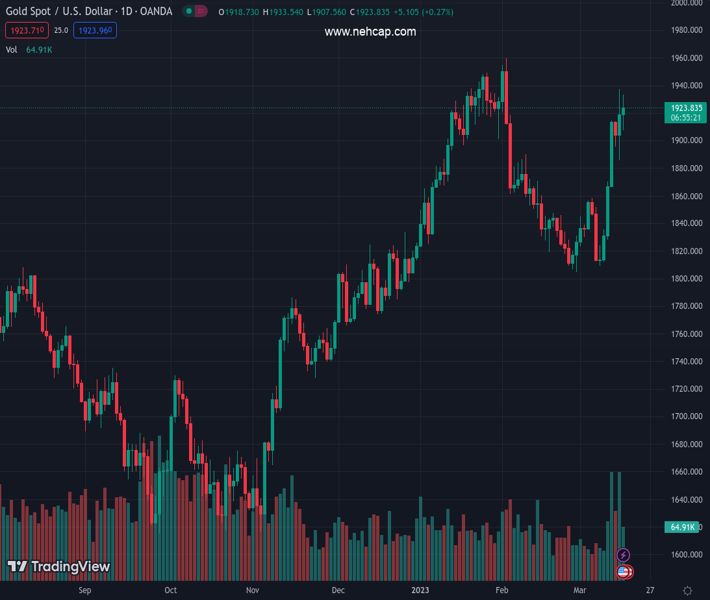Click the US flag economic event icon
The width and height of the screenshot is (710, 600).
click(624, 572)
